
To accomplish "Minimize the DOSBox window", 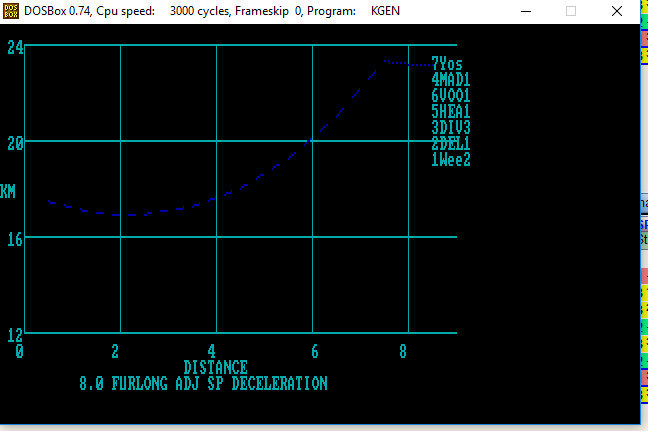I will [x=526, y=11].
